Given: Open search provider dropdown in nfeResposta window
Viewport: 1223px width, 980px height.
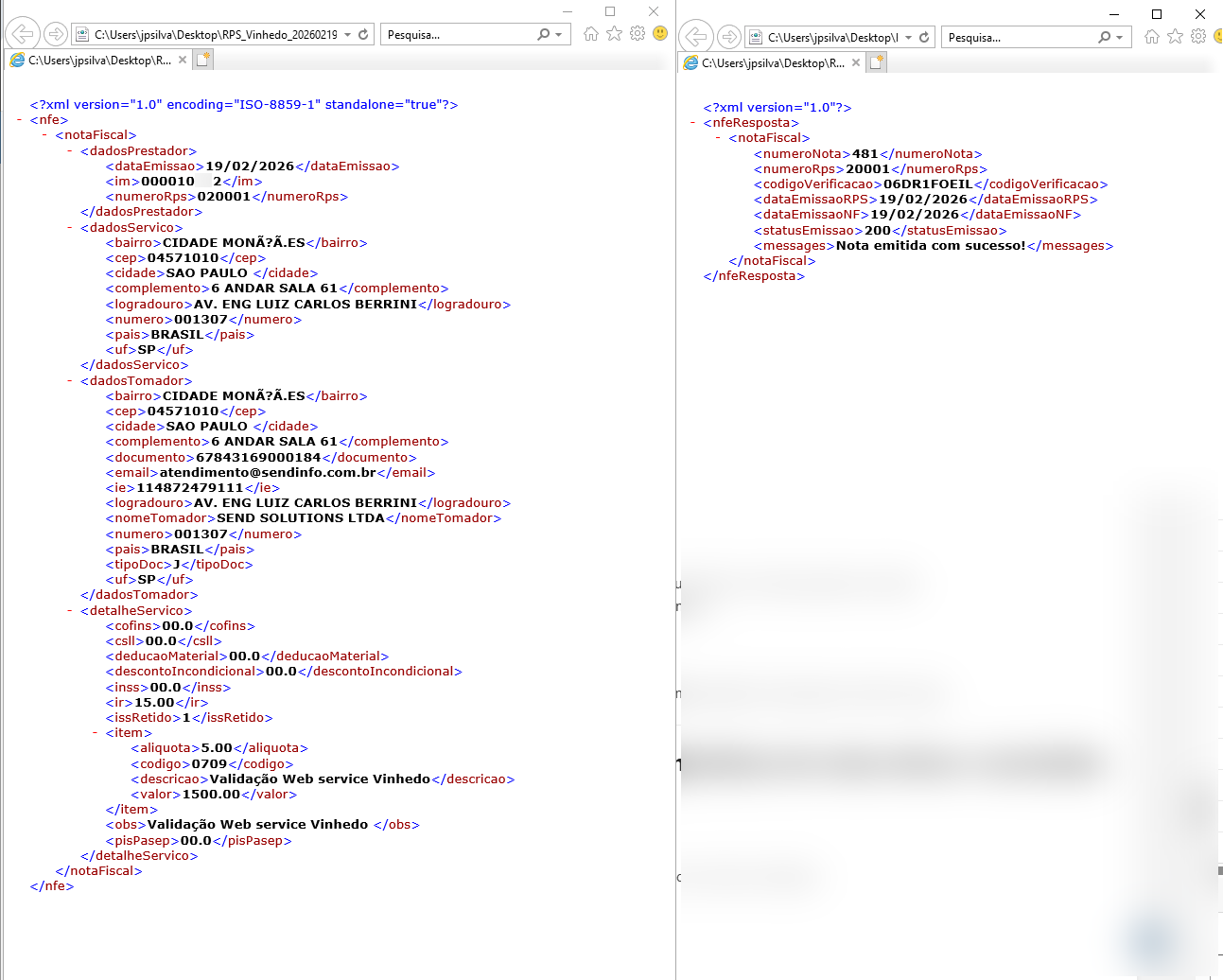Looking at the screenshot, I should point(1120,38).
